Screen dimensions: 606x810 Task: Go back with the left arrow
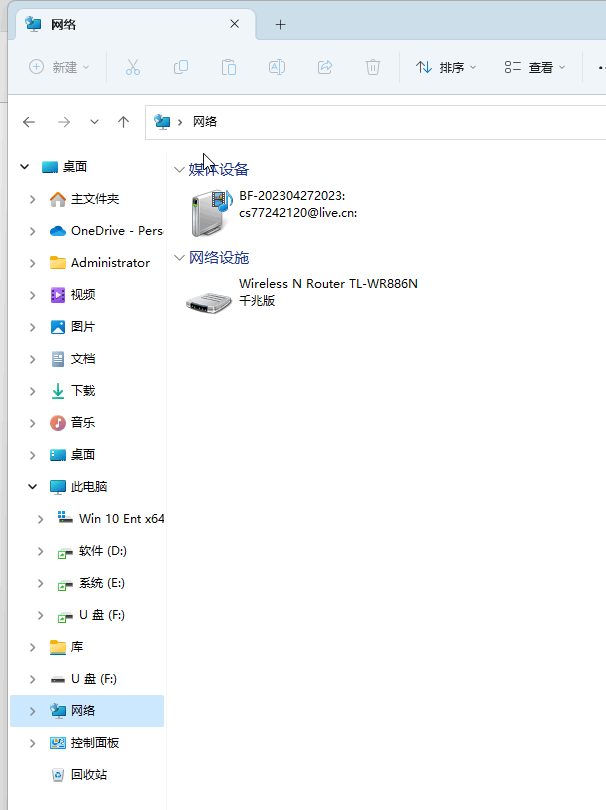(x=29, y=122)
